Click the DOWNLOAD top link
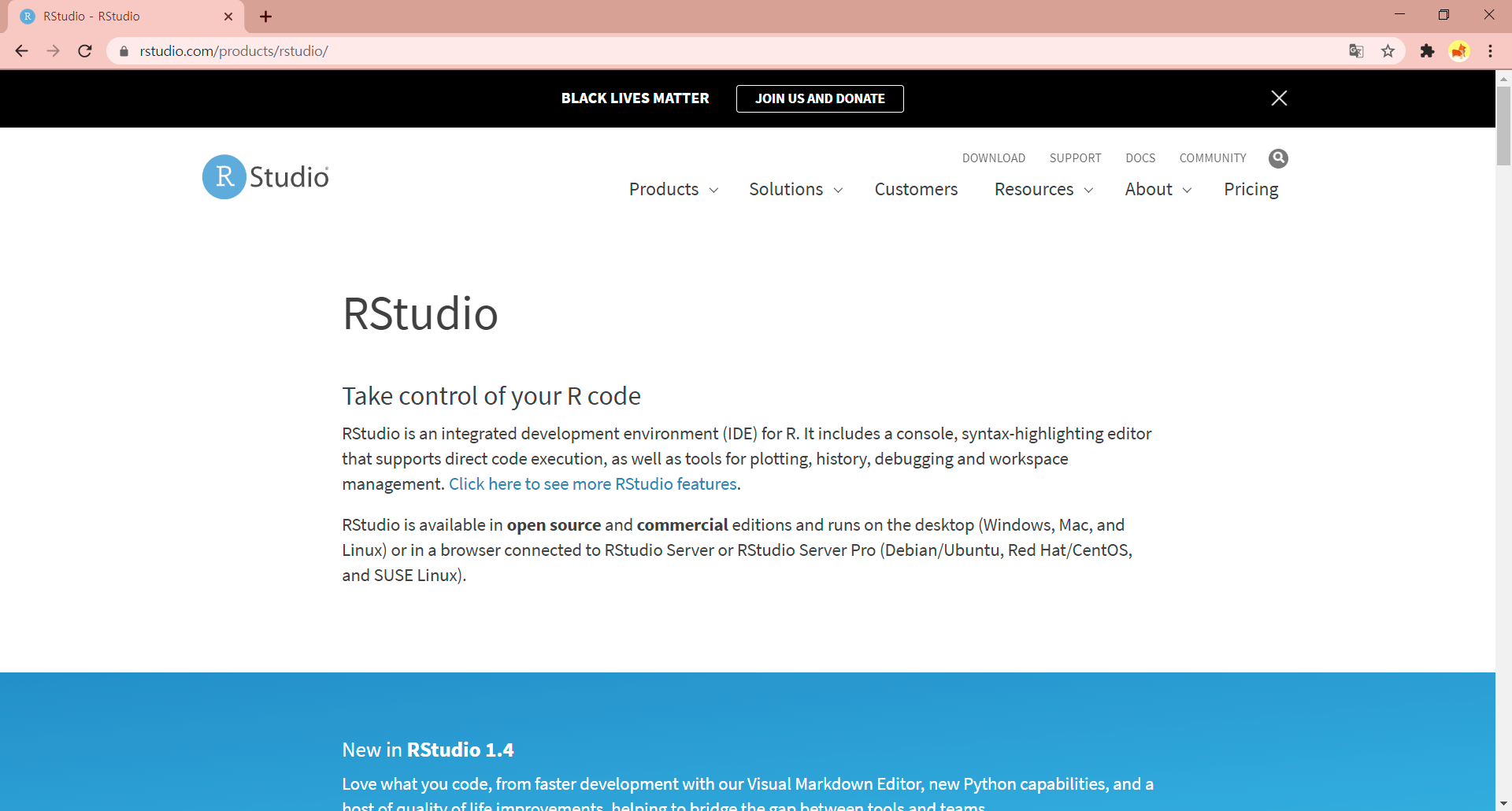This screenshot has width=1512, height=811. [994, 158]
